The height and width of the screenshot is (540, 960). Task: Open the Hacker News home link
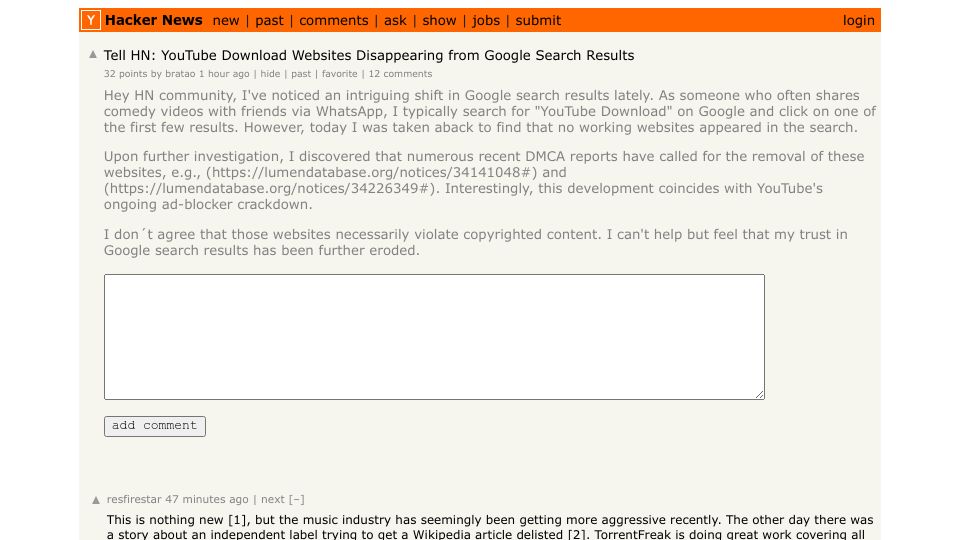point(154,20)
